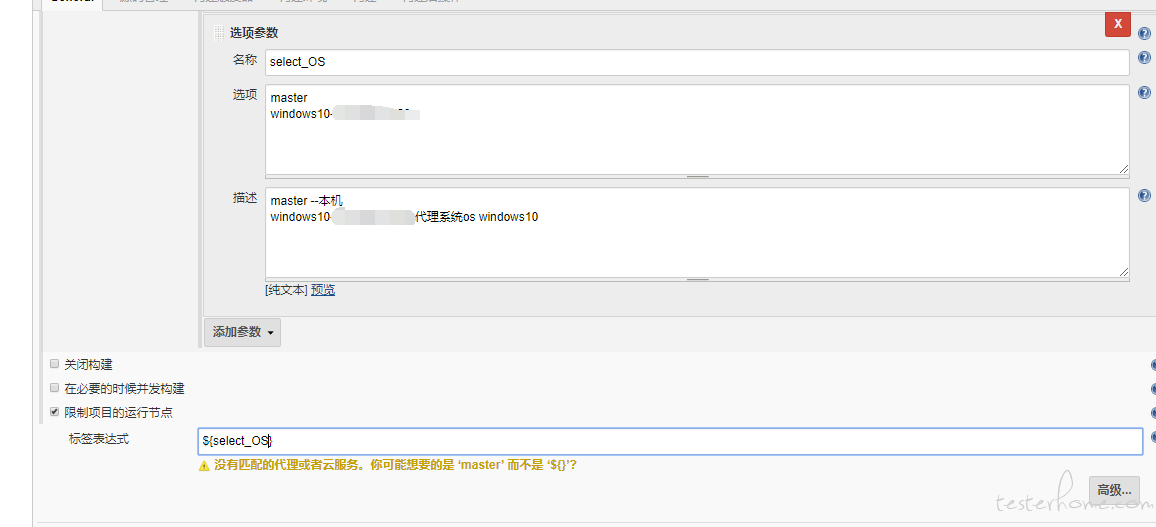Click the help icon beside the 选项 textarea
Image resolution: width=1156 pixels, height=527 pixels.
(1144, 93)
